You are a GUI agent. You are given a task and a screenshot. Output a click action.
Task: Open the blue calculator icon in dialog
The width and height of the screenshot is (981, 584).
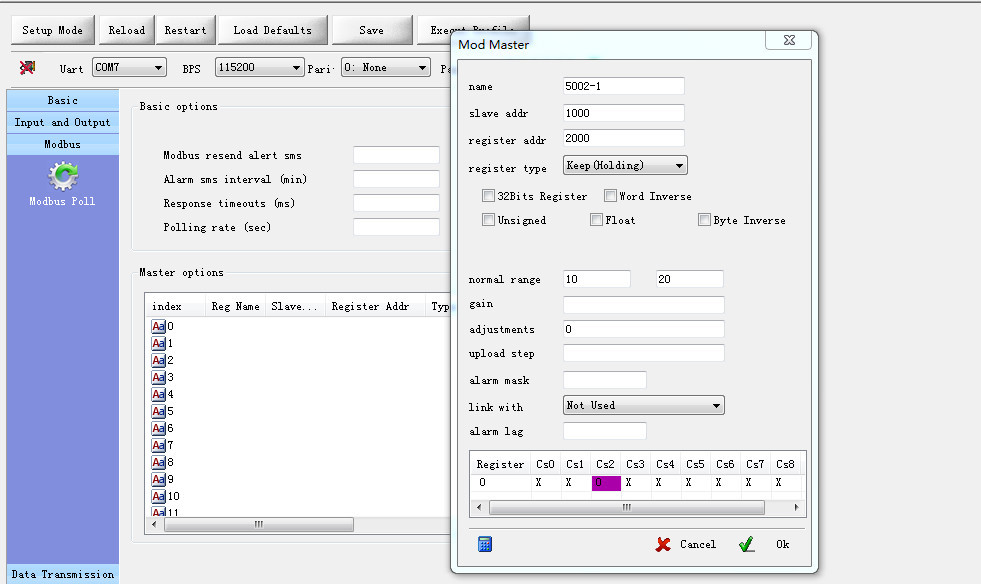pyautogui.click(x=485, y=544)
